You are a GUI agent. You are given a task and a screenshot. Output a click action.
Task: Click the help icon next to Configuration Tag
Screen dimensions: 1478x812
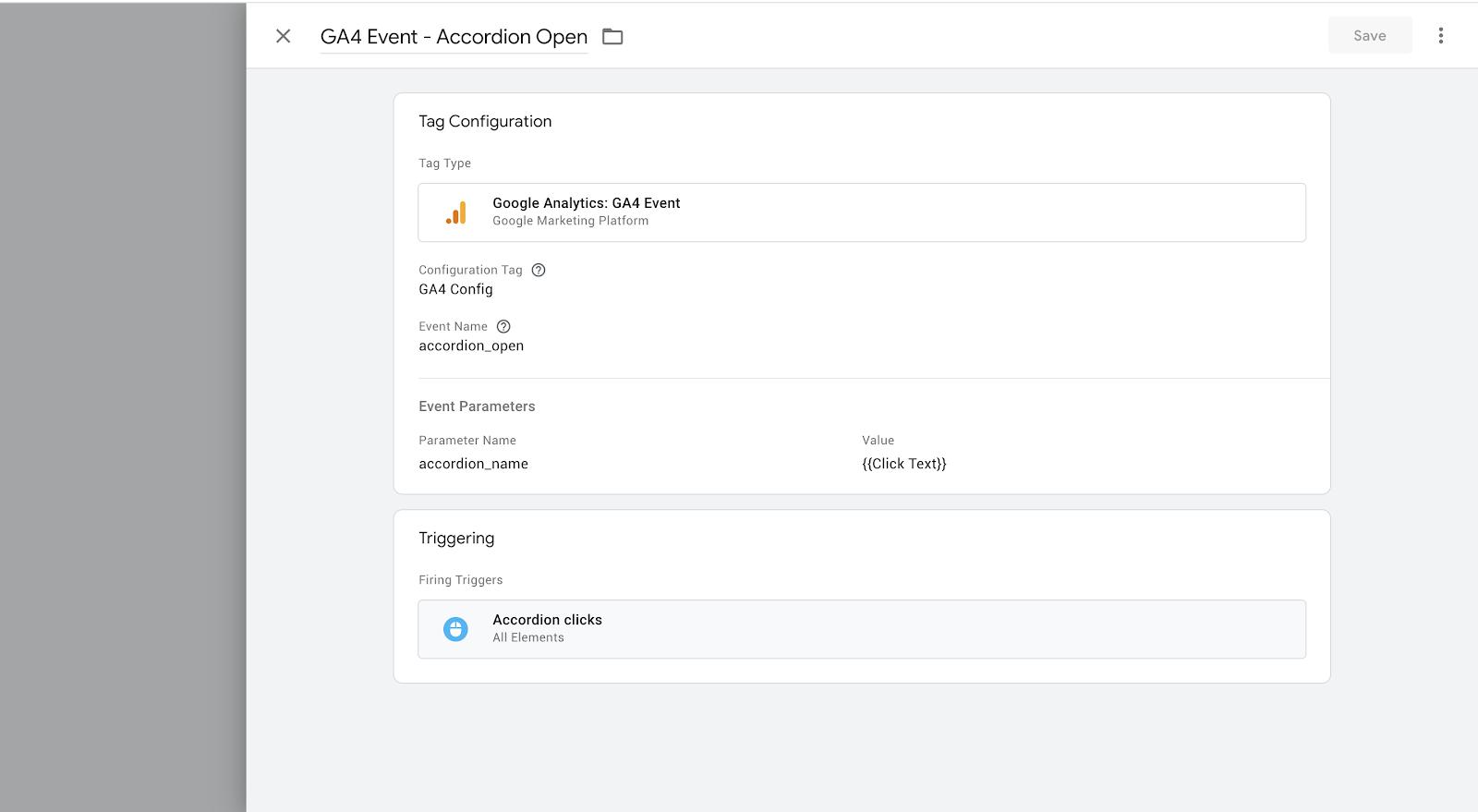click(539, 270)
